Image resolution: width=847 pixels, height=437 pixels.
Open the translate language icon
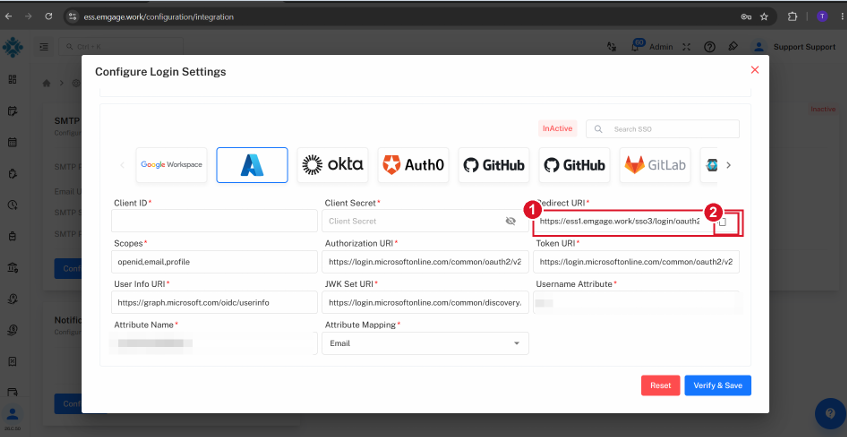(x=612, y=47)
